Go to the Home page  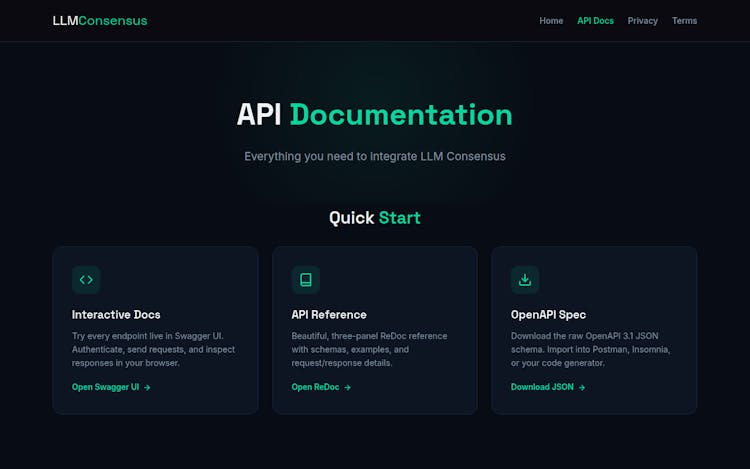[x=551, y=21]
